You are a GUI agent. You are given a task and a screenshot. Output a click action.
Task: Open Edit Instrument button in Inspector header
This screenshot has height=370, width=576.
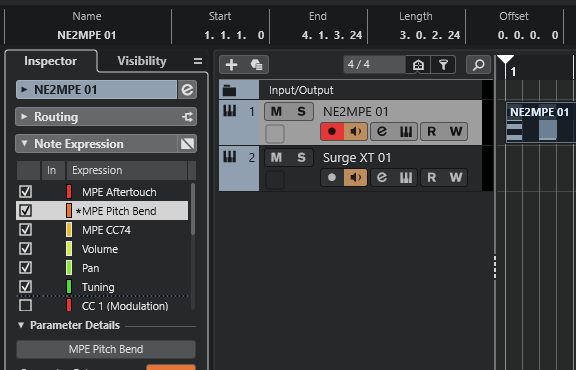[187, 90]
